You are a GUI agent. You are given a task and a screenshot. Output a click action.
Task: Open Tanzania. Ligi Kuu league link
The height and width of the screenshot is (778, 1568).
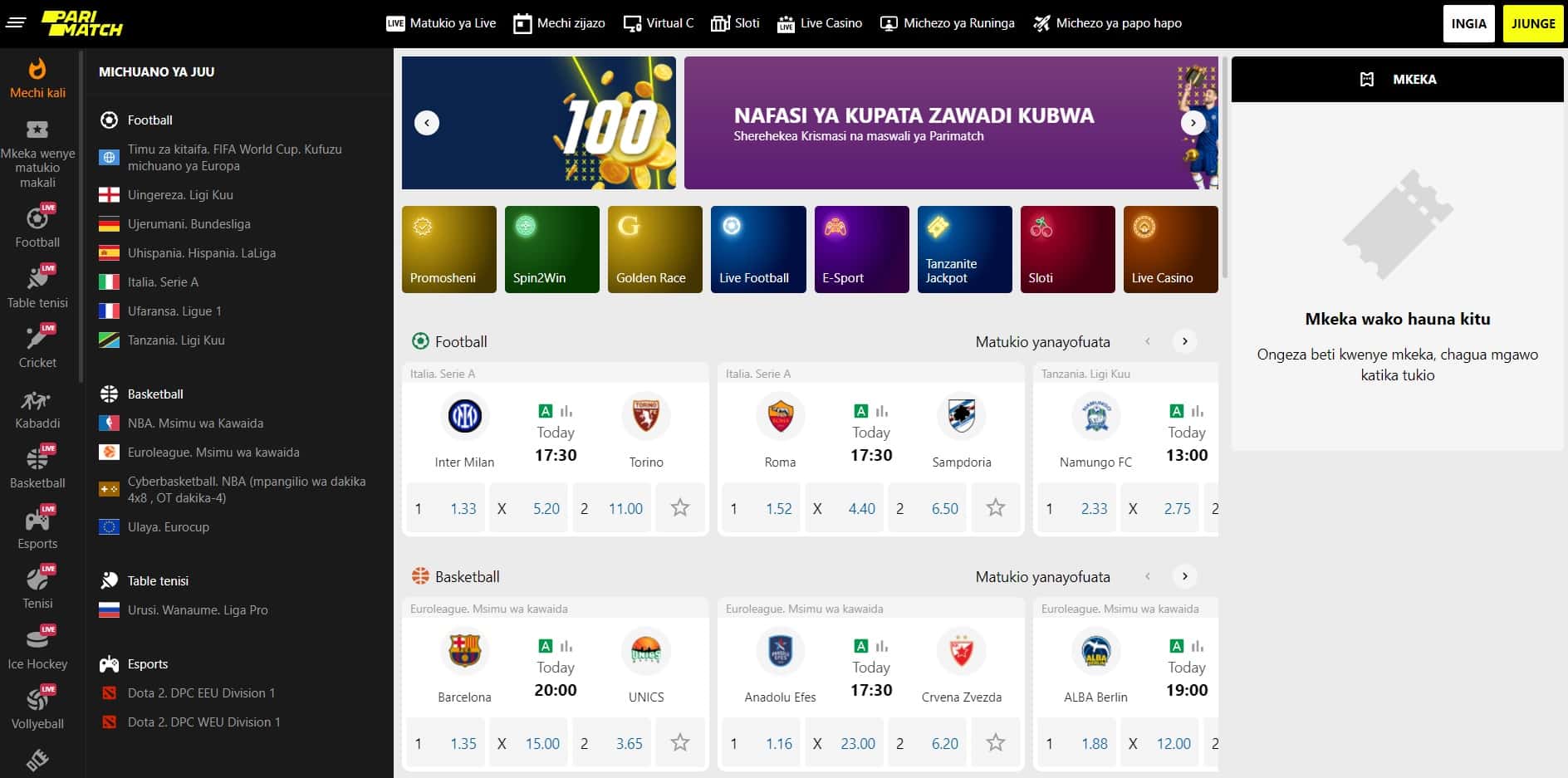176,340
